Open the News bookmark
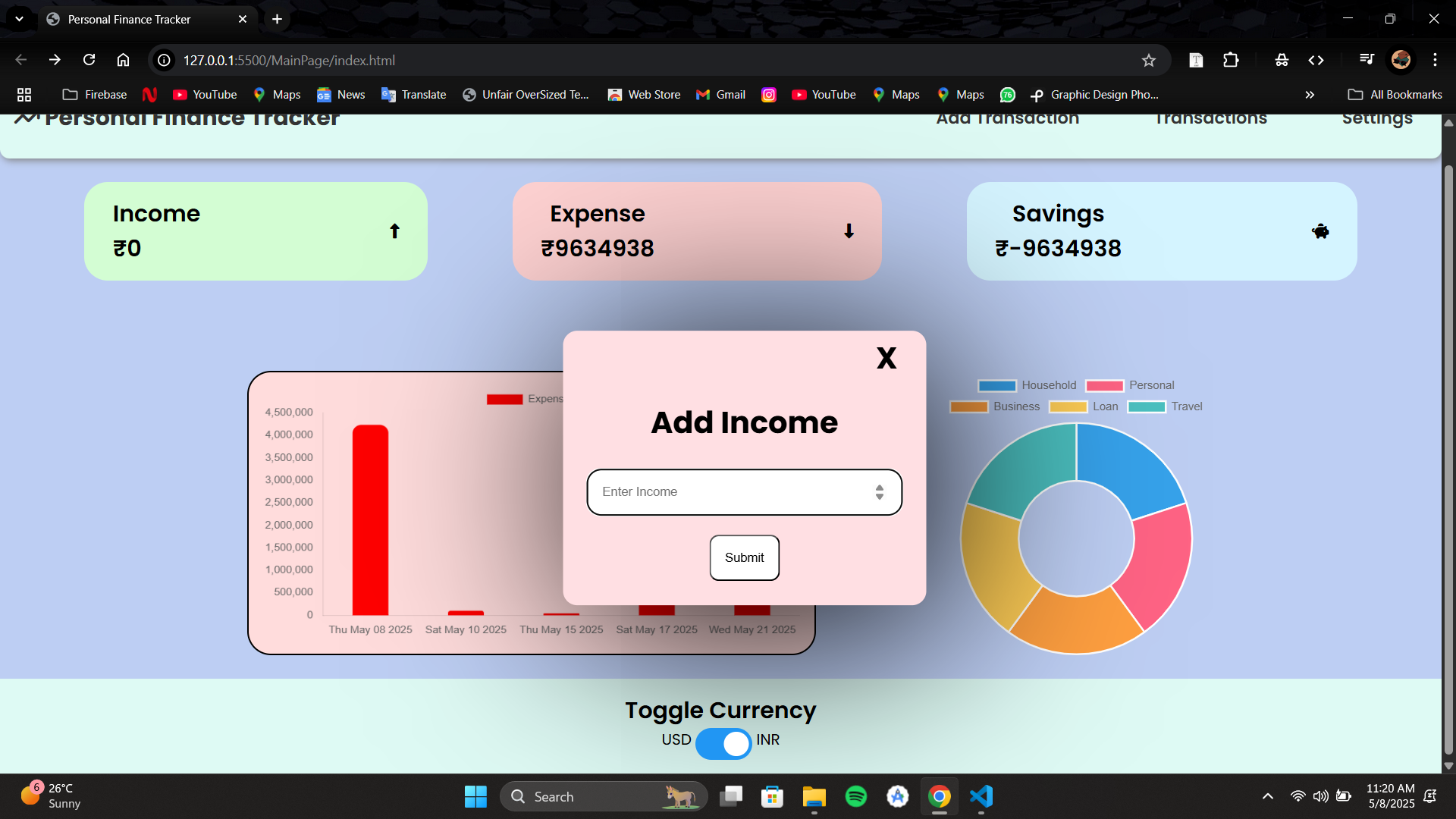 coord(340,95)
